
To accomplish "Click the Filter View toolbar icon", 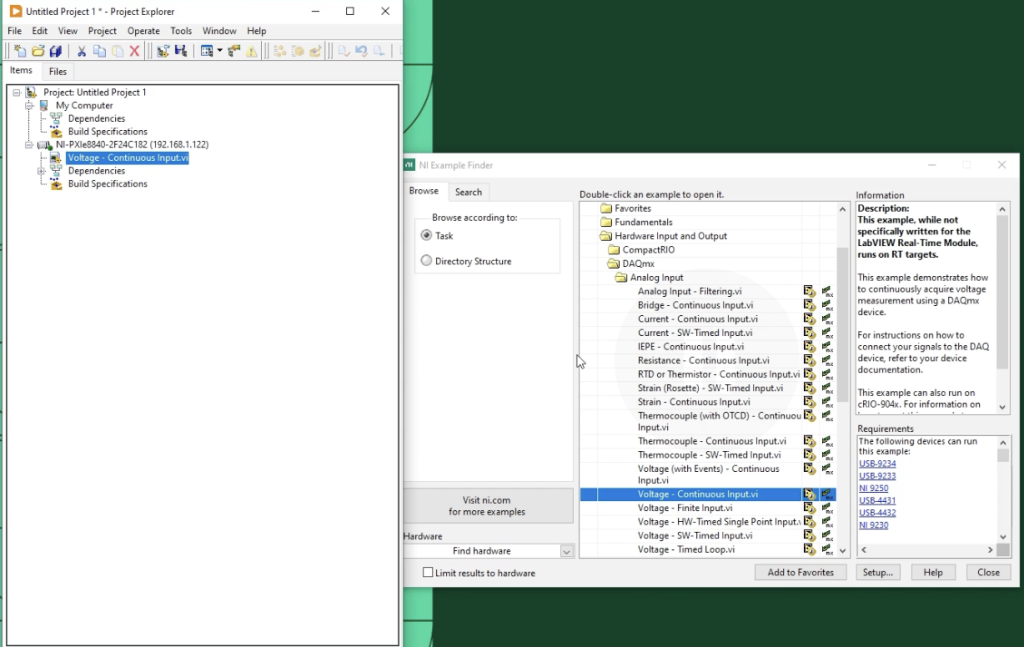I will click(207, 51).
